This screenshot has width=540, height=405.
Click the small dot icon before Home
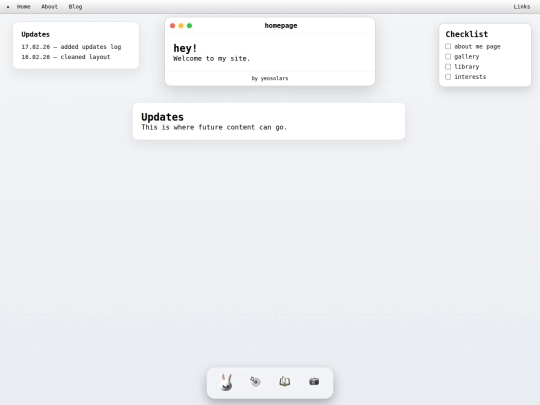point(8,7)
